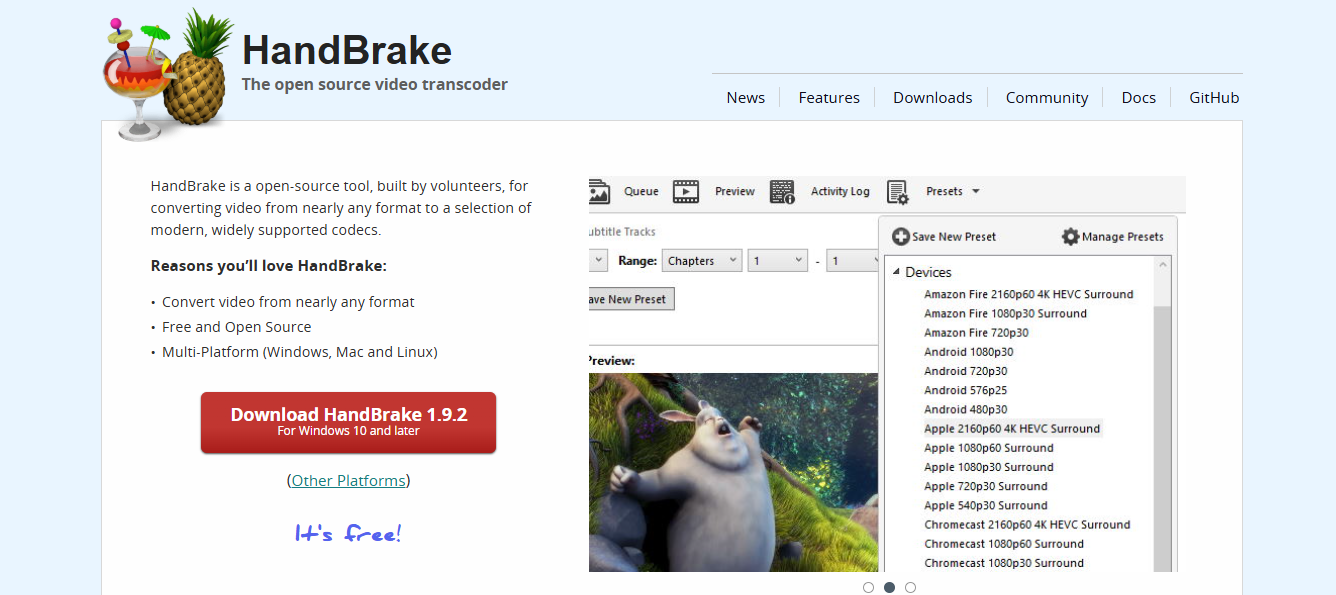Select Apple 2160p60 4K HEVC Surround
Viewport: 1336px width, 595px height.
(1012, 429)
